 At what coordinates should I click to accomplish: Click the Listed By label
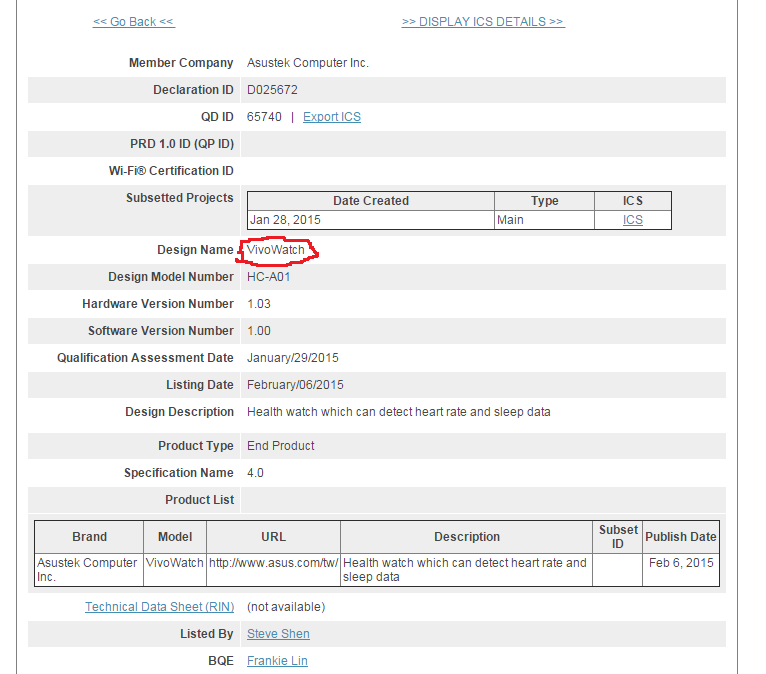[207, 633]
